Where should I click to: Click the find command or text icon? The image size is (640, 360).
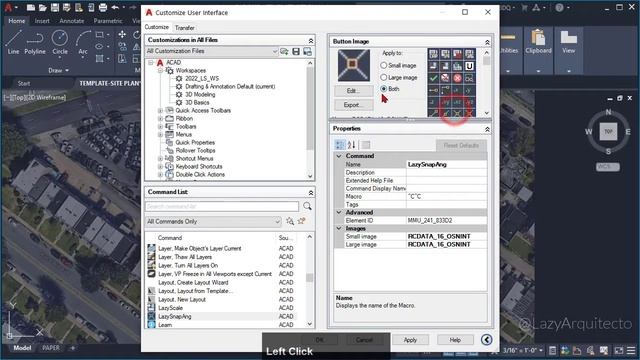click(x=290, y=221)
